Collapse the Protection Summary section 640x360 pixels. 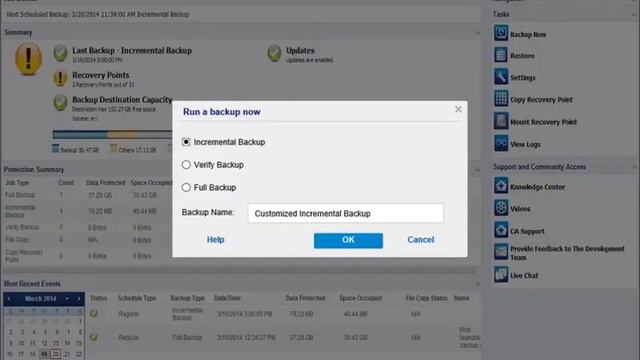(x=477, y=169)
